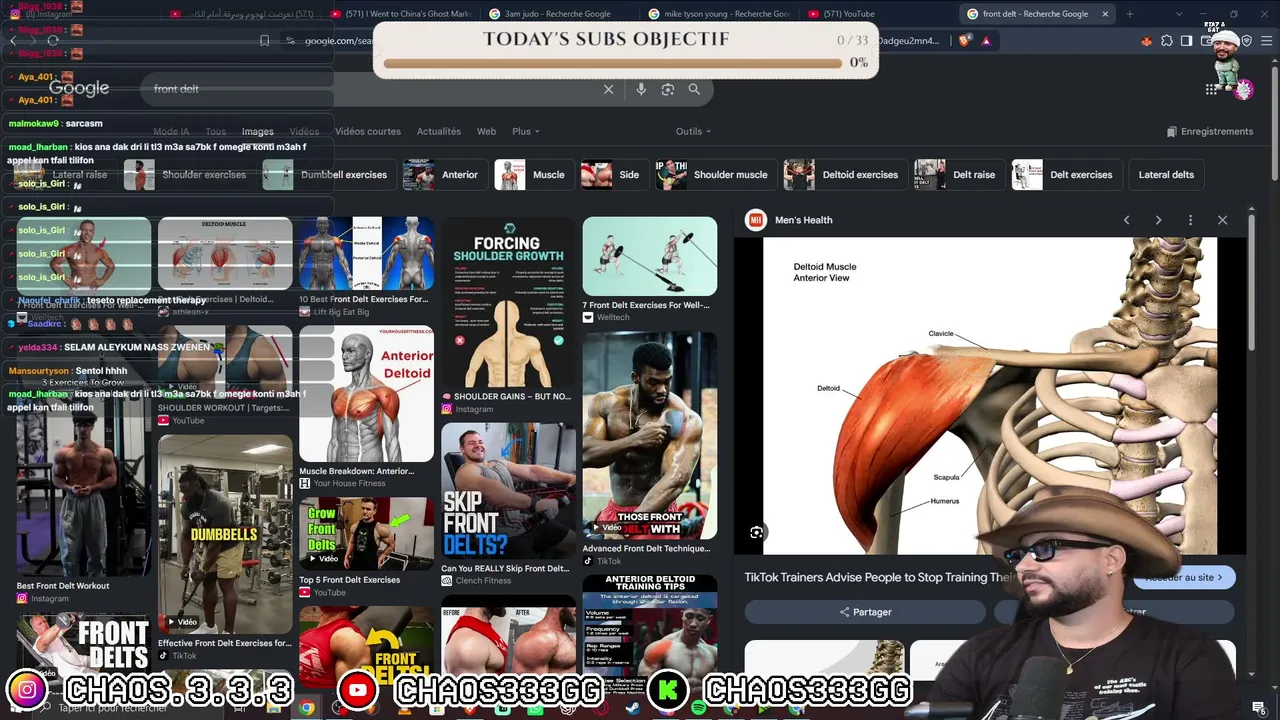Close the front delt Google tab
Image resolution: width=1280 pixels, height=720 pixels.
click(x=1105, y=14)
